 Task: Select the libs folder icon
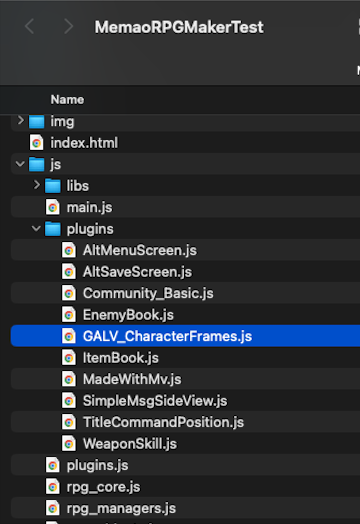(52, 186)
